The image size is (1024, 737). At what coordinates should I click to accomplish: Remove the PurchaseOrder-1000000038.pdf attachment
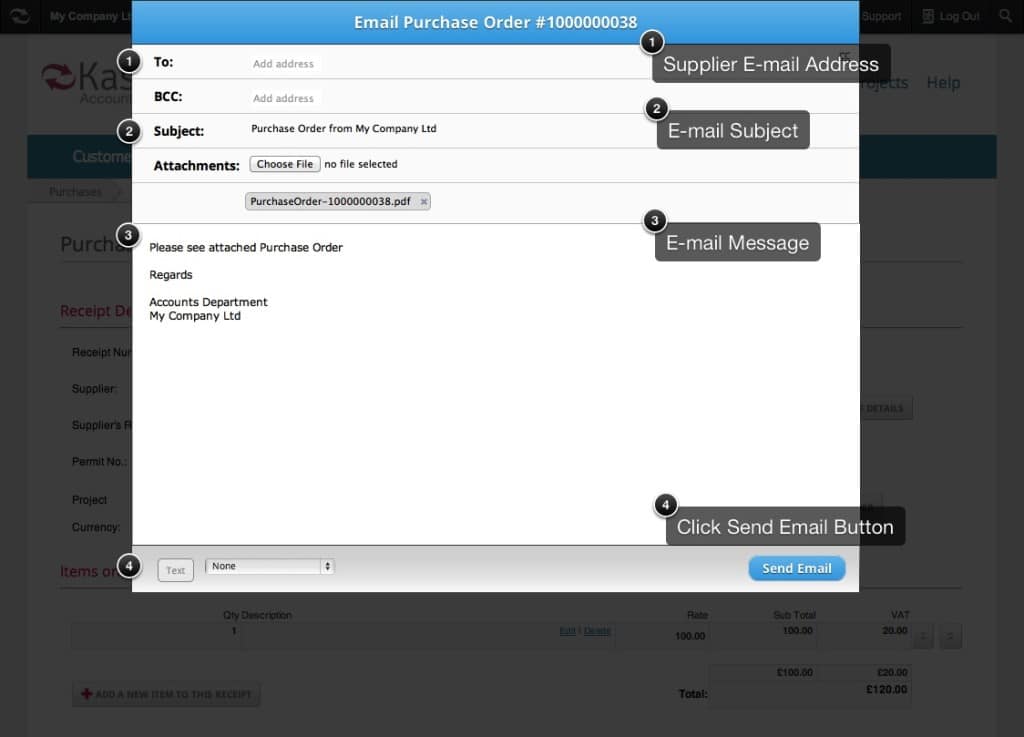point(424,202)
